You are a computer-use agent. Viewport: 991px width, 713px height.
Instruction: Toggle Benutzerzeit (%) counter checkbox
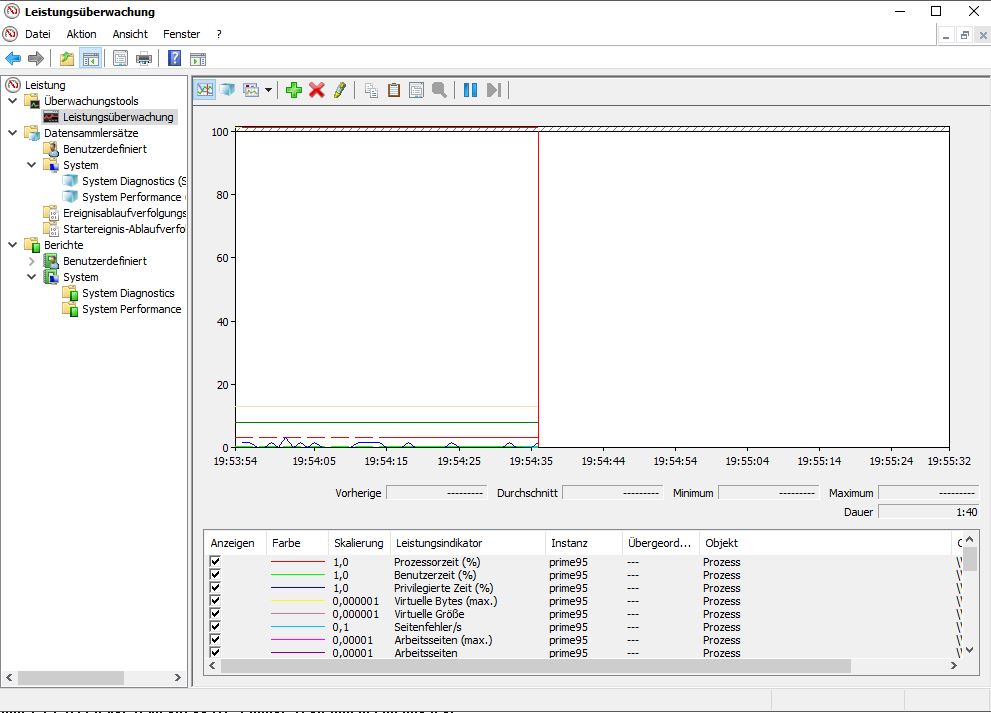click(x=216, y=575)
